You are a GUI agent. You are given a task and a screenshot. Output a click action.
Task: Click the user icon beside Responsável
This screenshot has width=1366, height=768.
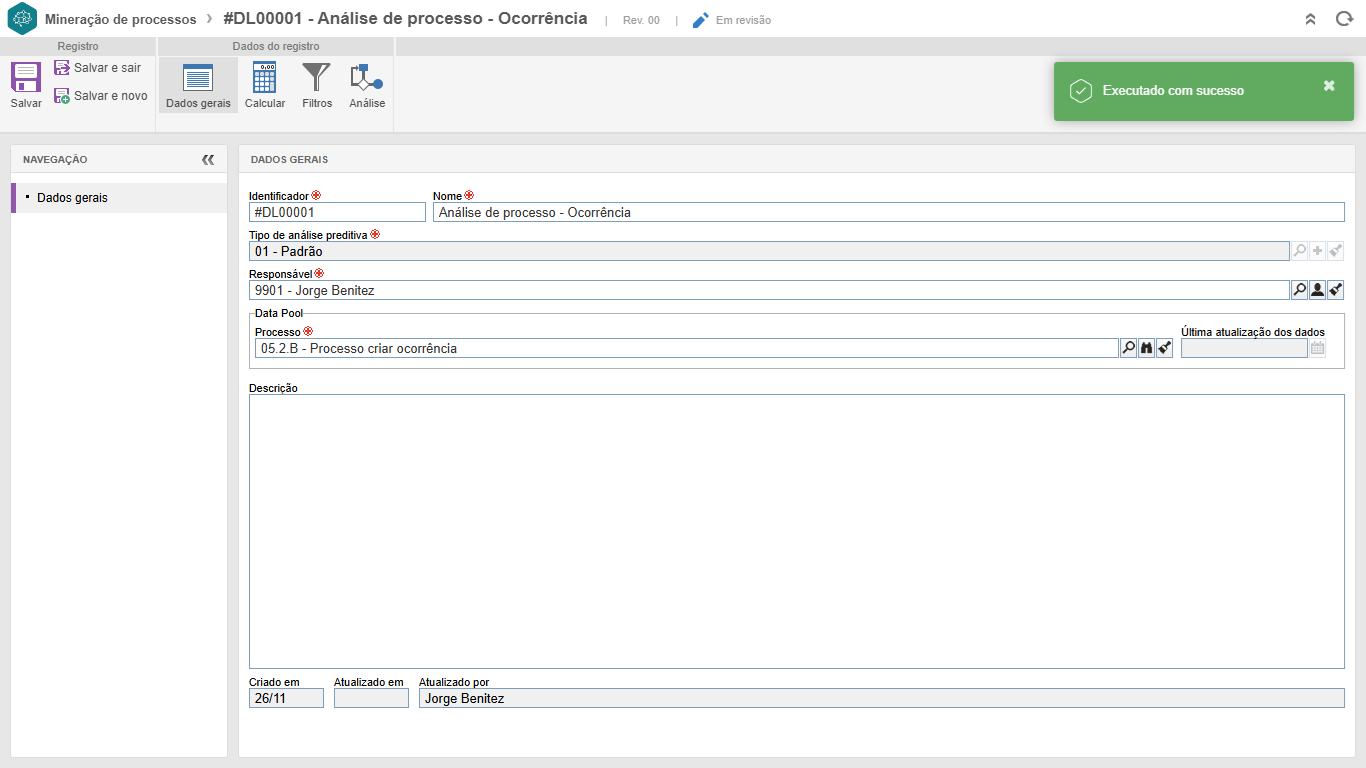point(1317,290)
